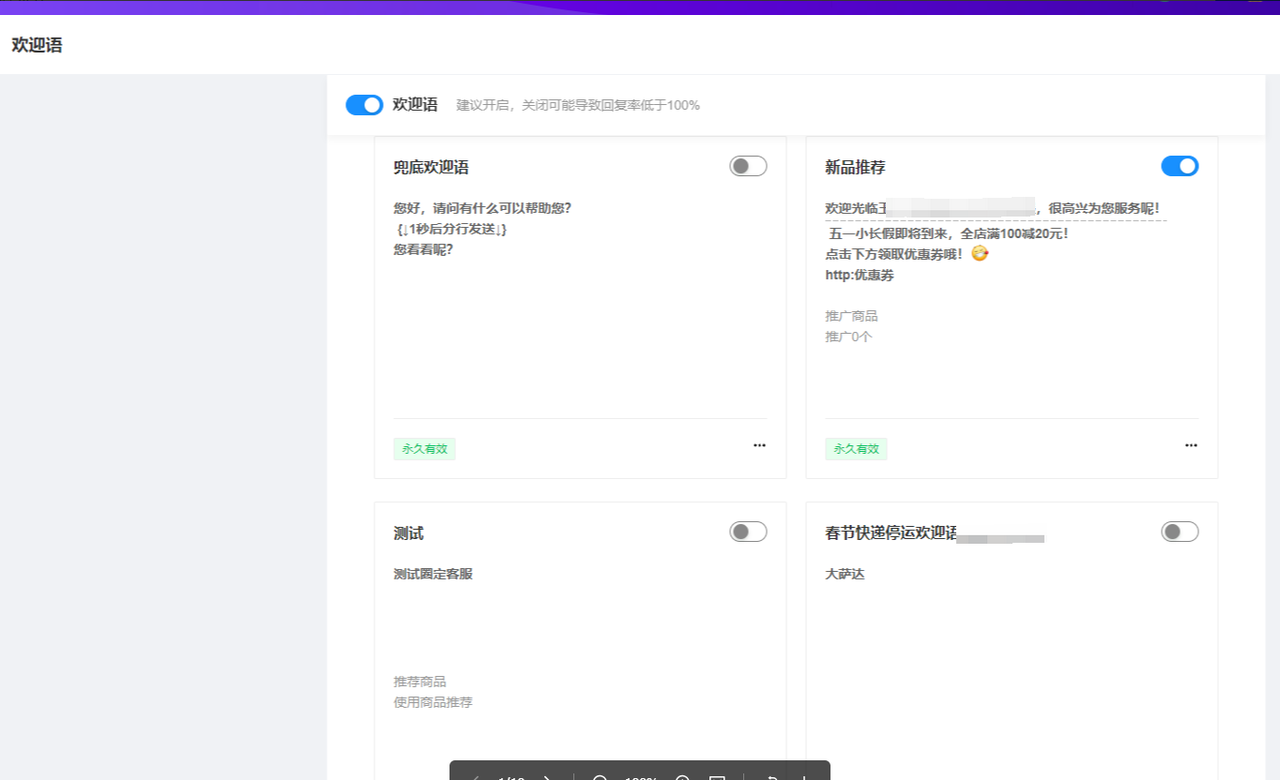Enable the 兜底欢迎语 card toggle

tap(748, 166)
